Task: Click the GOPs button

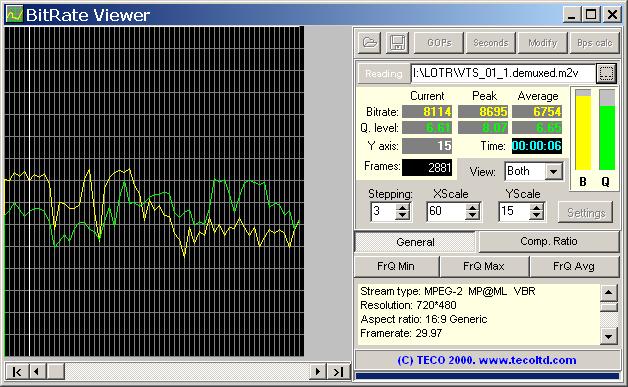Action: click(x=439, y=42)
